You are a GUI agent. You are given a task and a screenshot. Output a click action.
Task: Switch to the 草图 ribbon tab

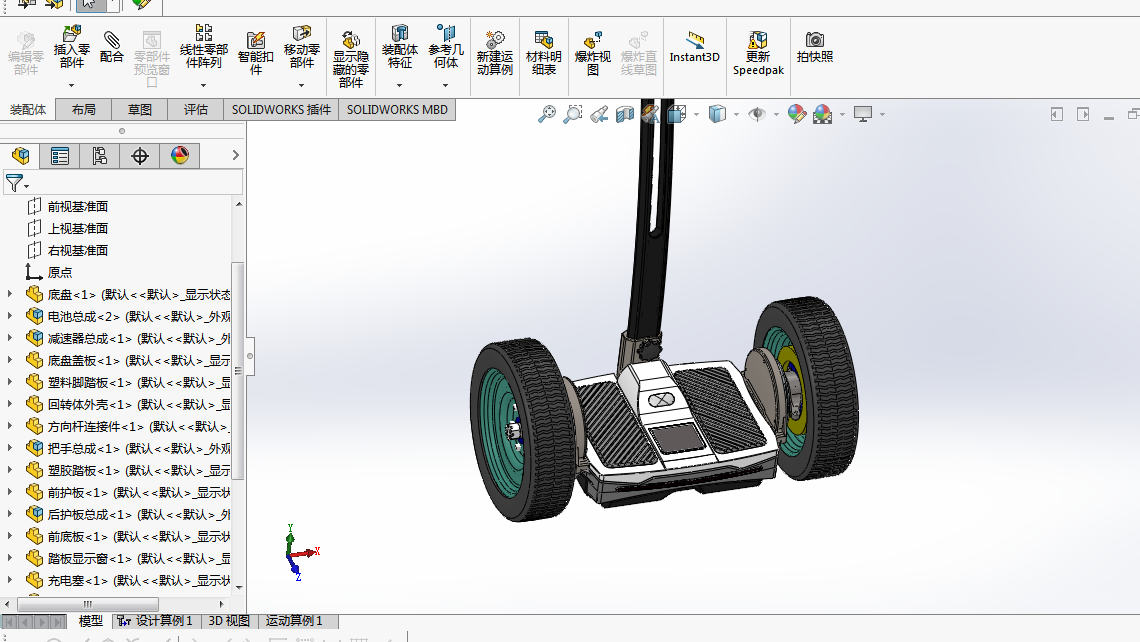[140, 110]
